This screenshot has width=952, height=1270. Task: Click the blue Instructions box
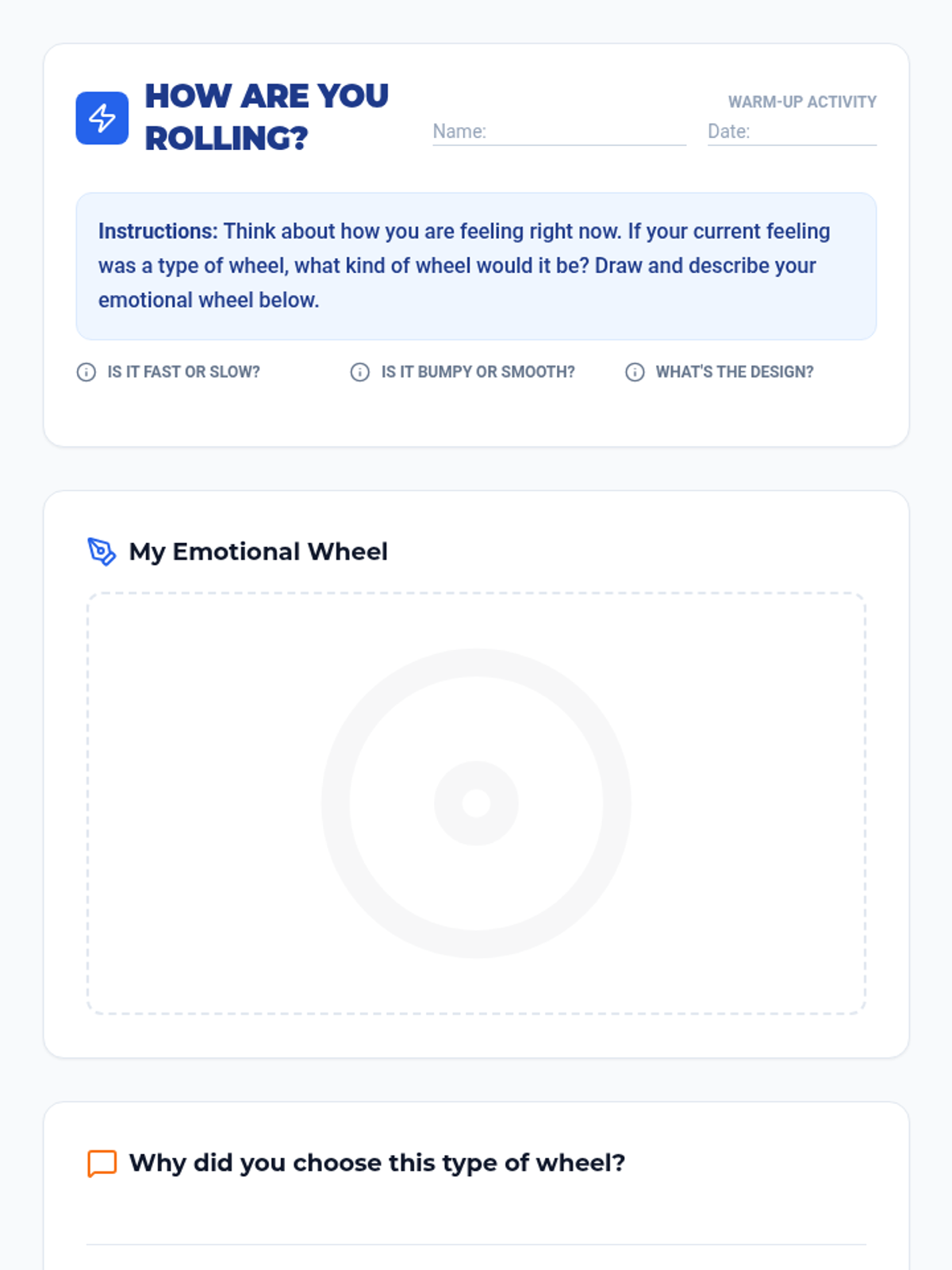pyautogui.click(x=476, y=266)
